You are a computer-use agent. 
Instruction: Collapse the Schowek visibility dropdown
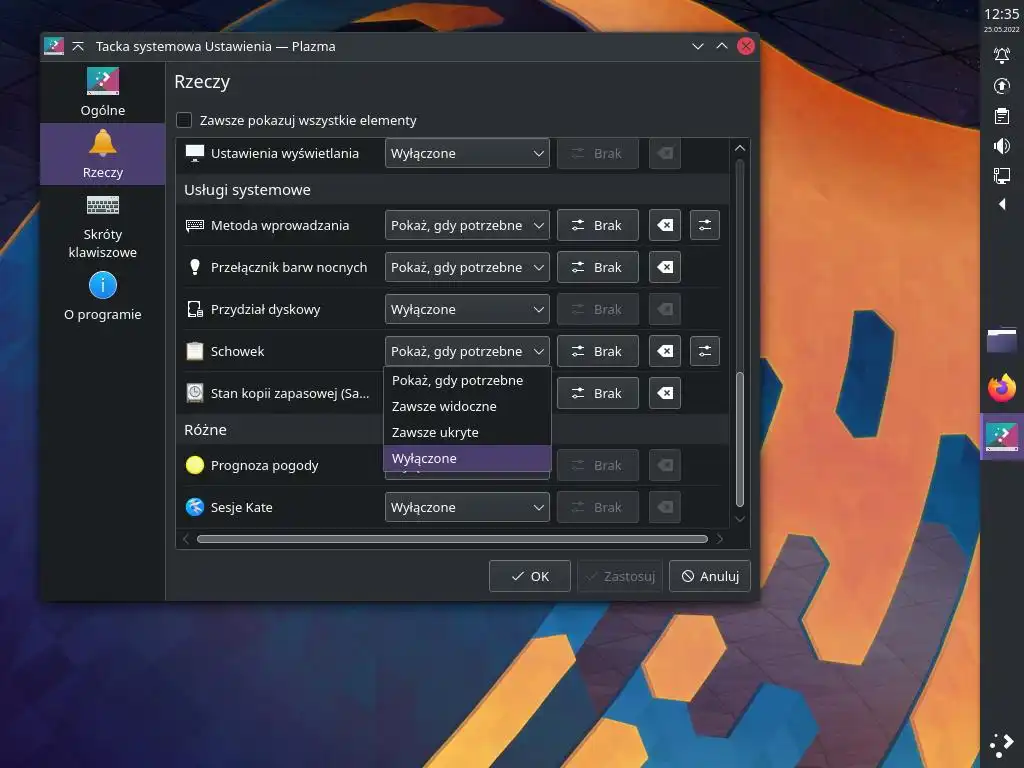pos(467,351)
